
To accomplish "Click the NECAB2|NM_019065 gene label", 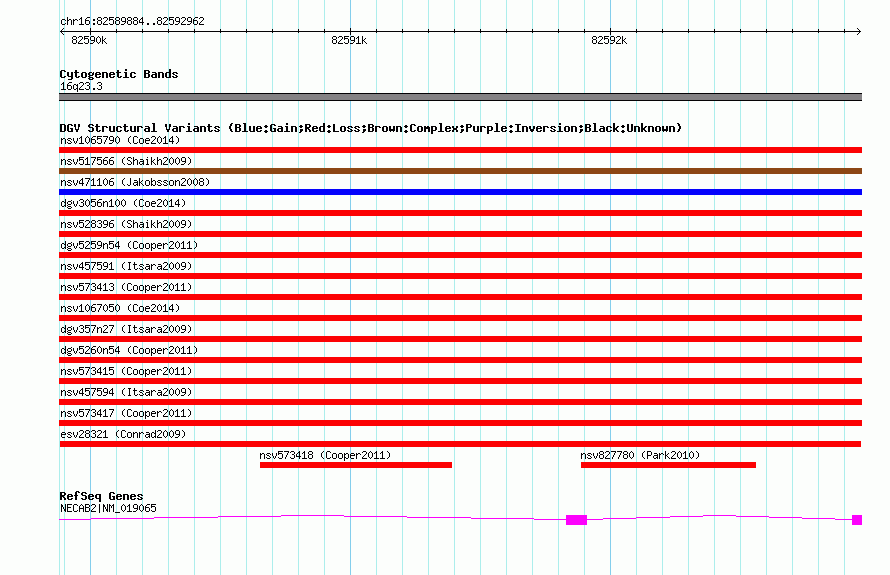I will point(108,509).
